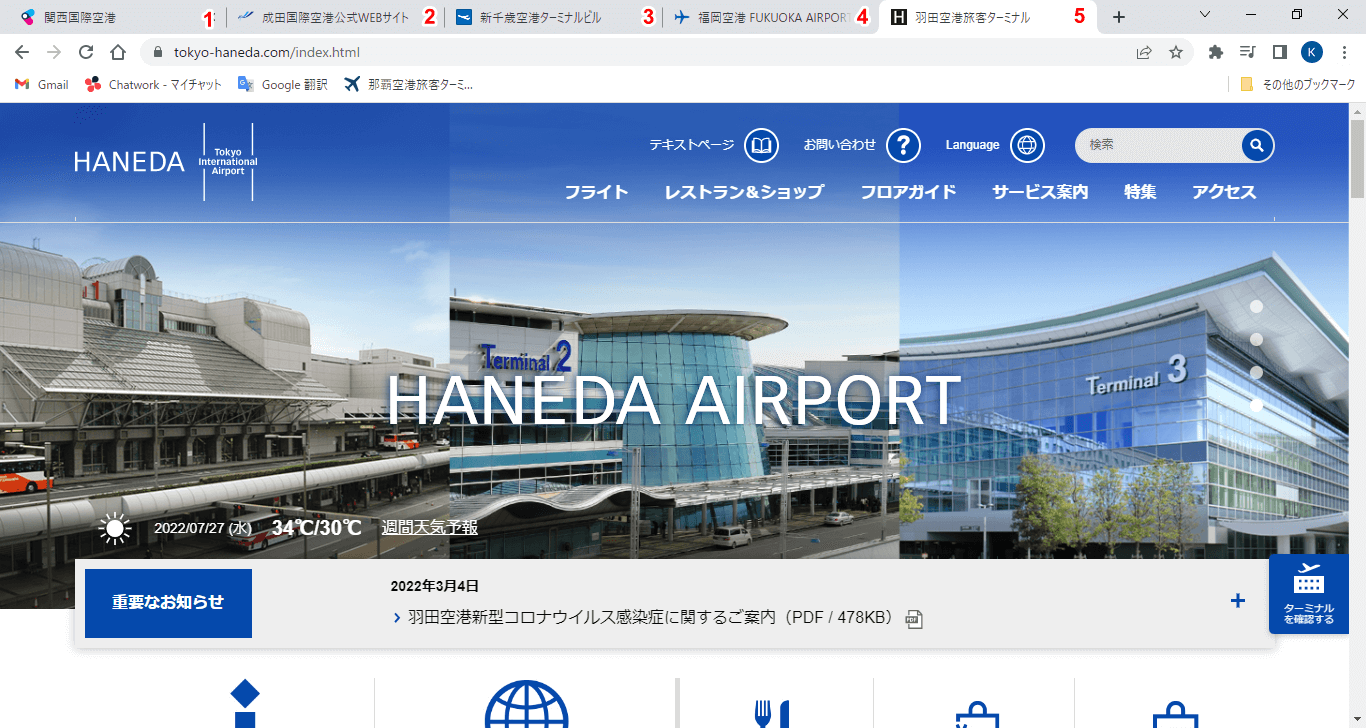Open the media control icon in toolbar

pos(1247,52)
